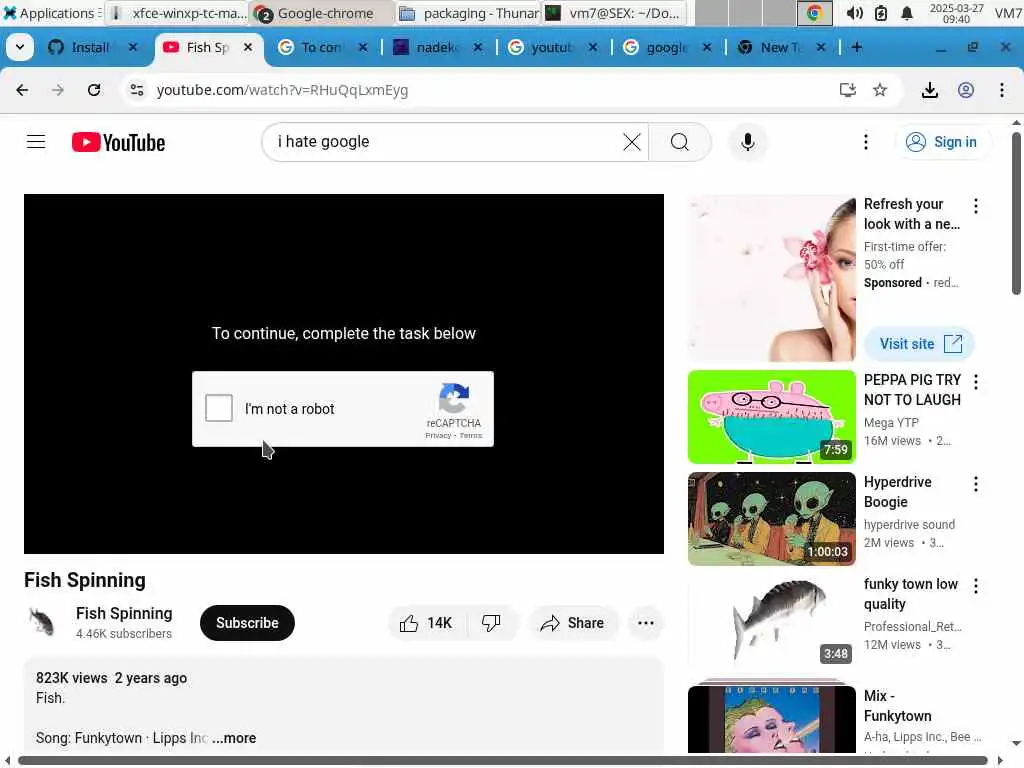Switch to the New Tab tab
This screenshot has width=1024, height=768.
click(780, 47)
